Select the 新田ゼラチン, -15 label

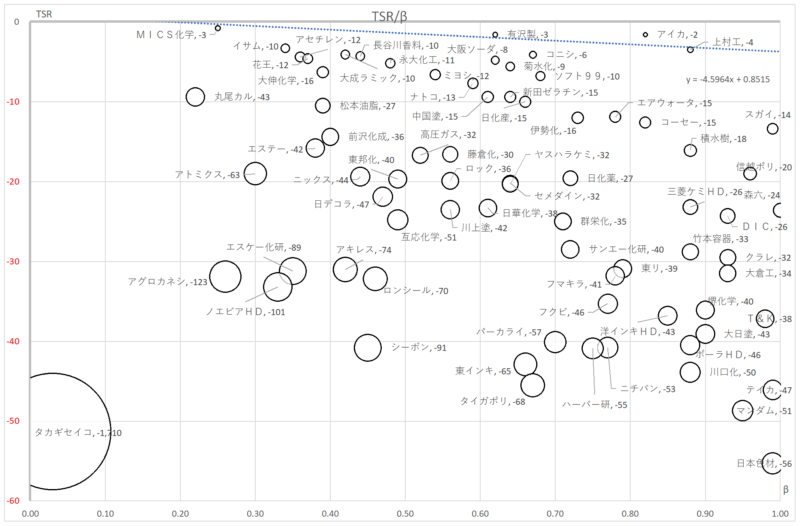(560, 92)
